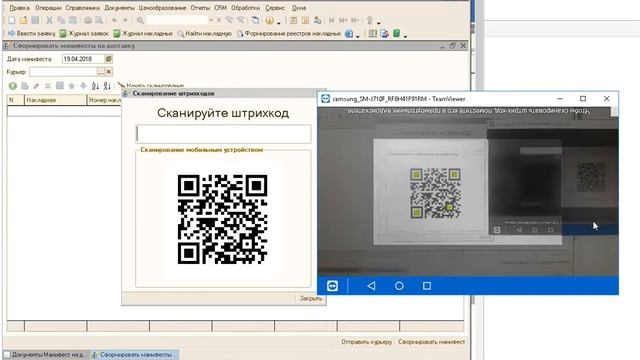Click Отправить курьеру button
The image size is (640, 360).
click(x=367, y=342)
